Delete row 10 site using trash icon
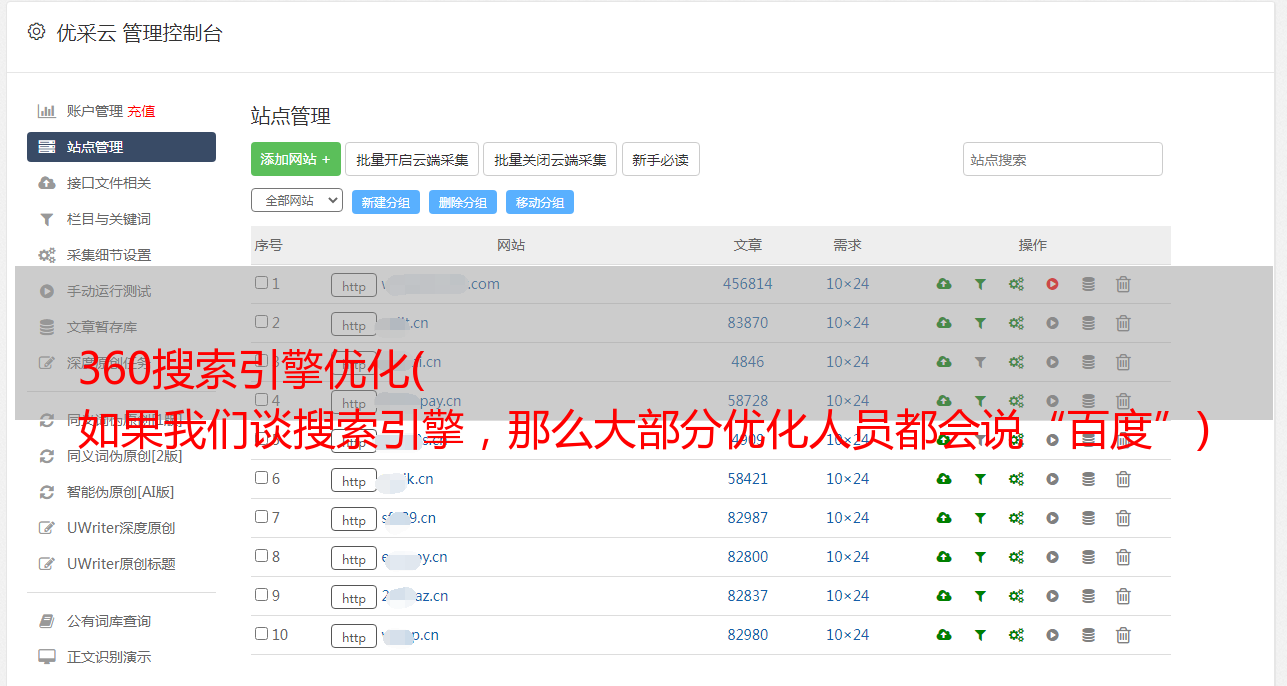 click(1123, 635)
